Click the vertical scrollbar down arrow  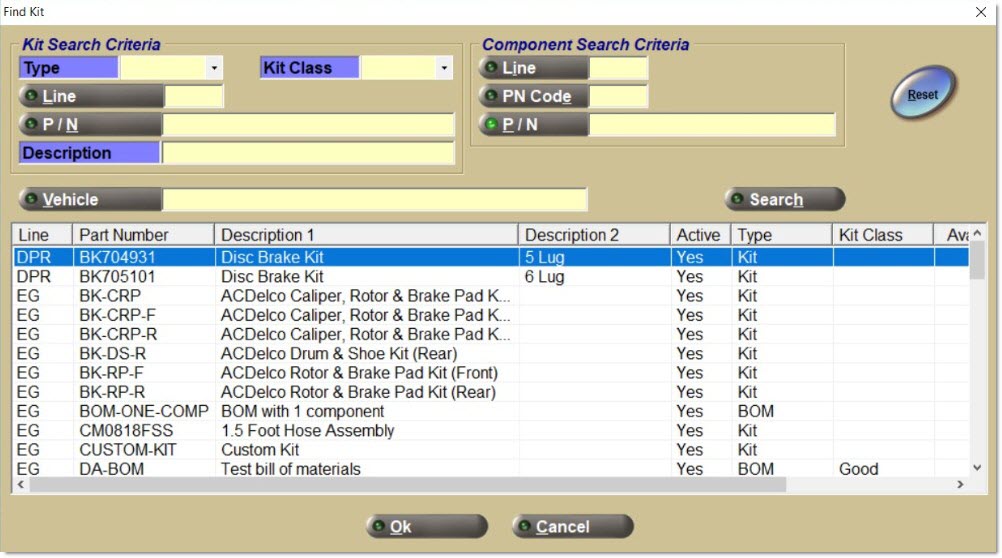977,468
